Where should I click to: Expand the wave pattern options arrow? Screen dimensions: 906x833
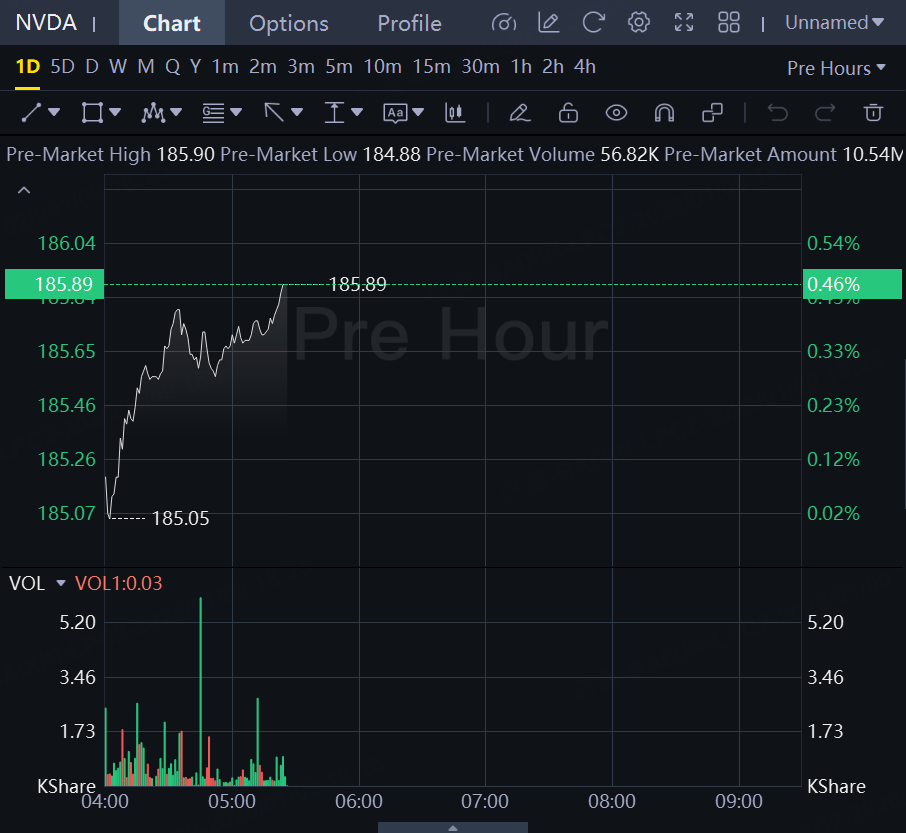coord(176,112)
